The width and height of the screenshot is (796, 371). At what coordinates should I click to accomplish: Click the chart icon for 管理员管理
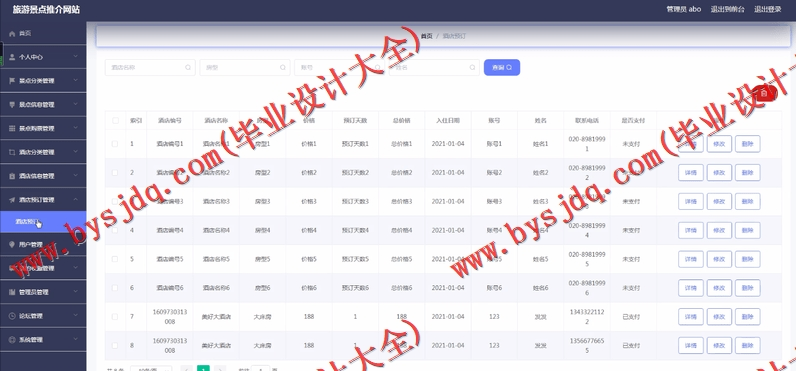pyautogui.click(x=12, y=292)
